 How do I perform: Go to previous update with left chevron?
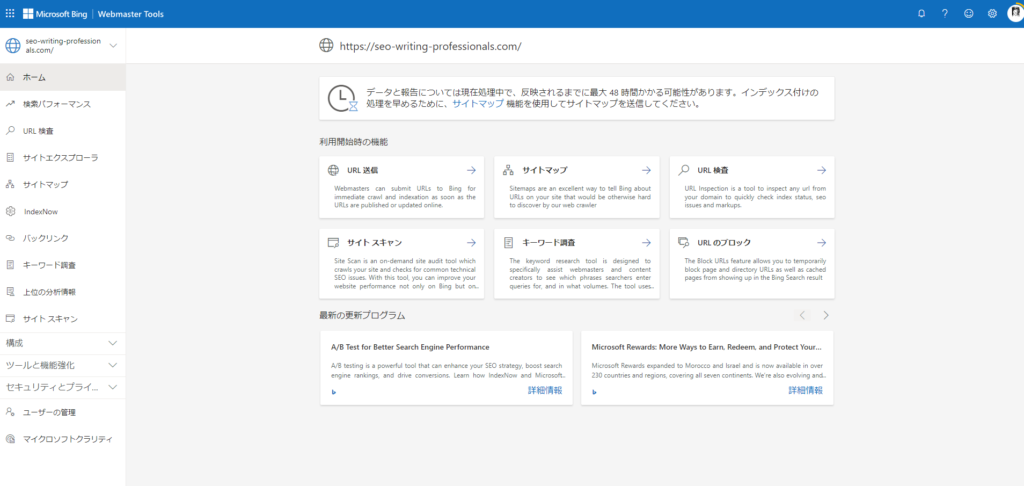click(803, 316)
